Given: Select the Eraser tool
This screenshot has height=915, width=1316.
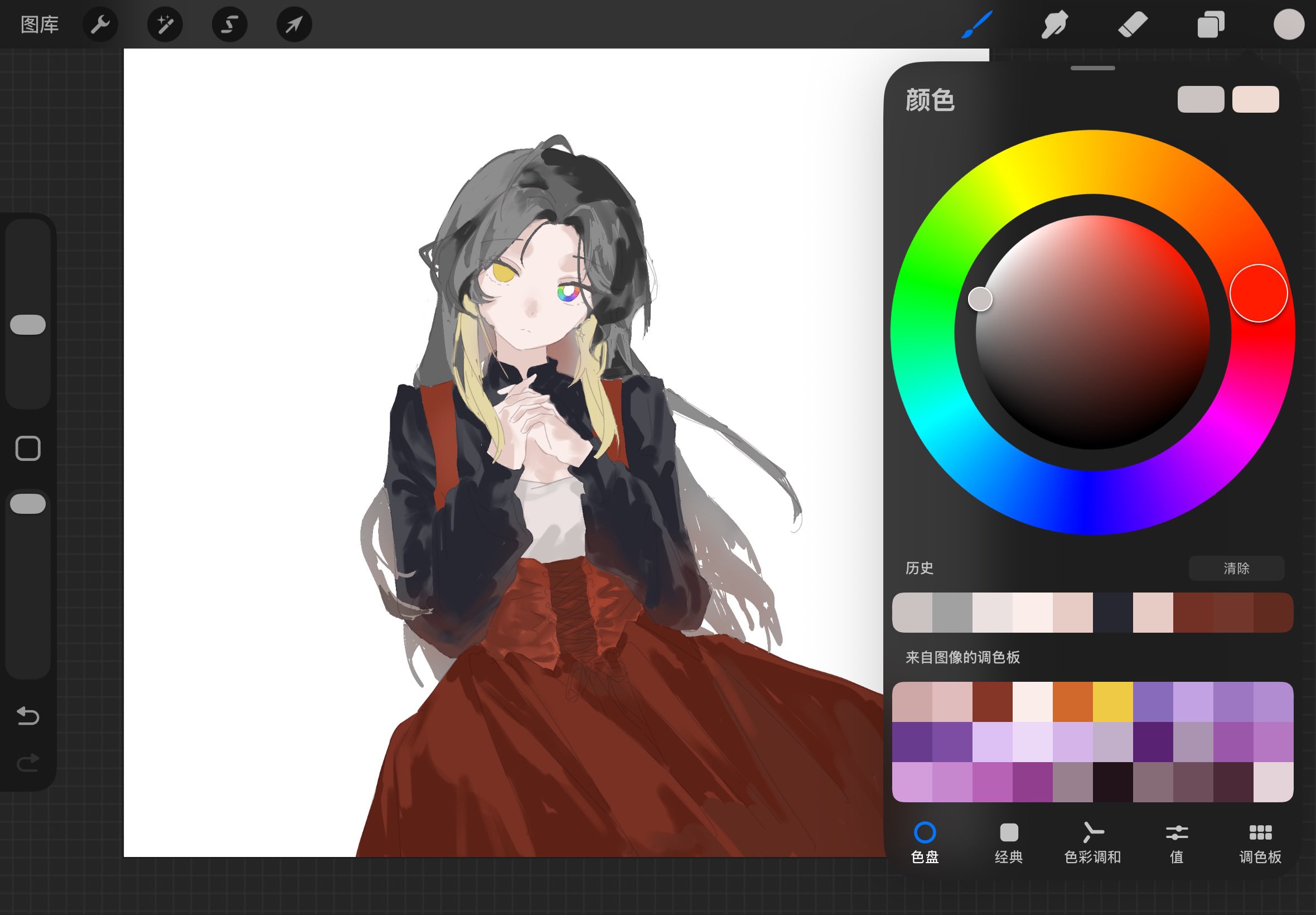Looking at the screenshot, I should 1133,25.
